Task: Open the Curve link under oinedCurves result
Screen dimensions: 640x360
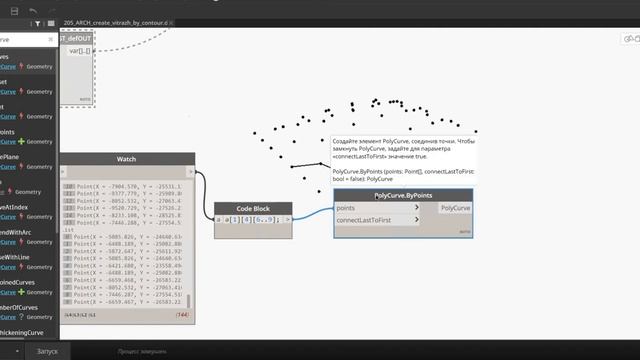Action: pos(8,293)
